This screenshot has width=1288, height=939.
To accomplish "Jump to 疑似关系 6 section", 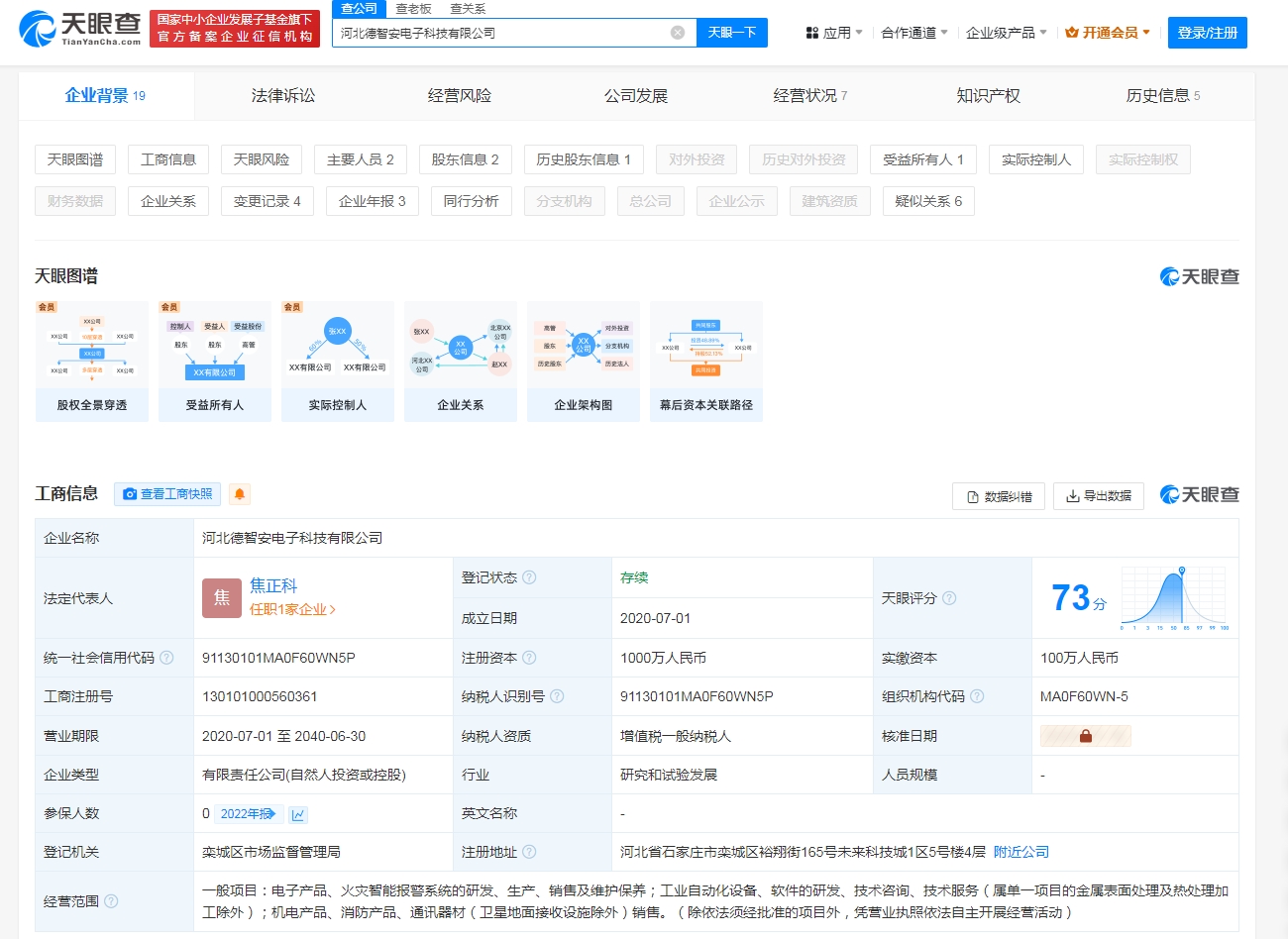I will [x=928, y=201].
